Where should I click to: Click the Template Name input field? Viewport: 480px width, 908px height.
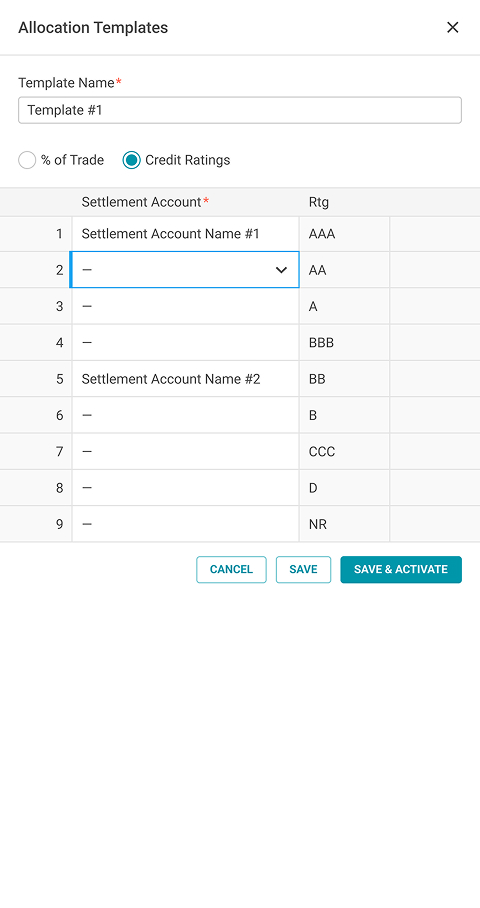[x=240, y=110]
